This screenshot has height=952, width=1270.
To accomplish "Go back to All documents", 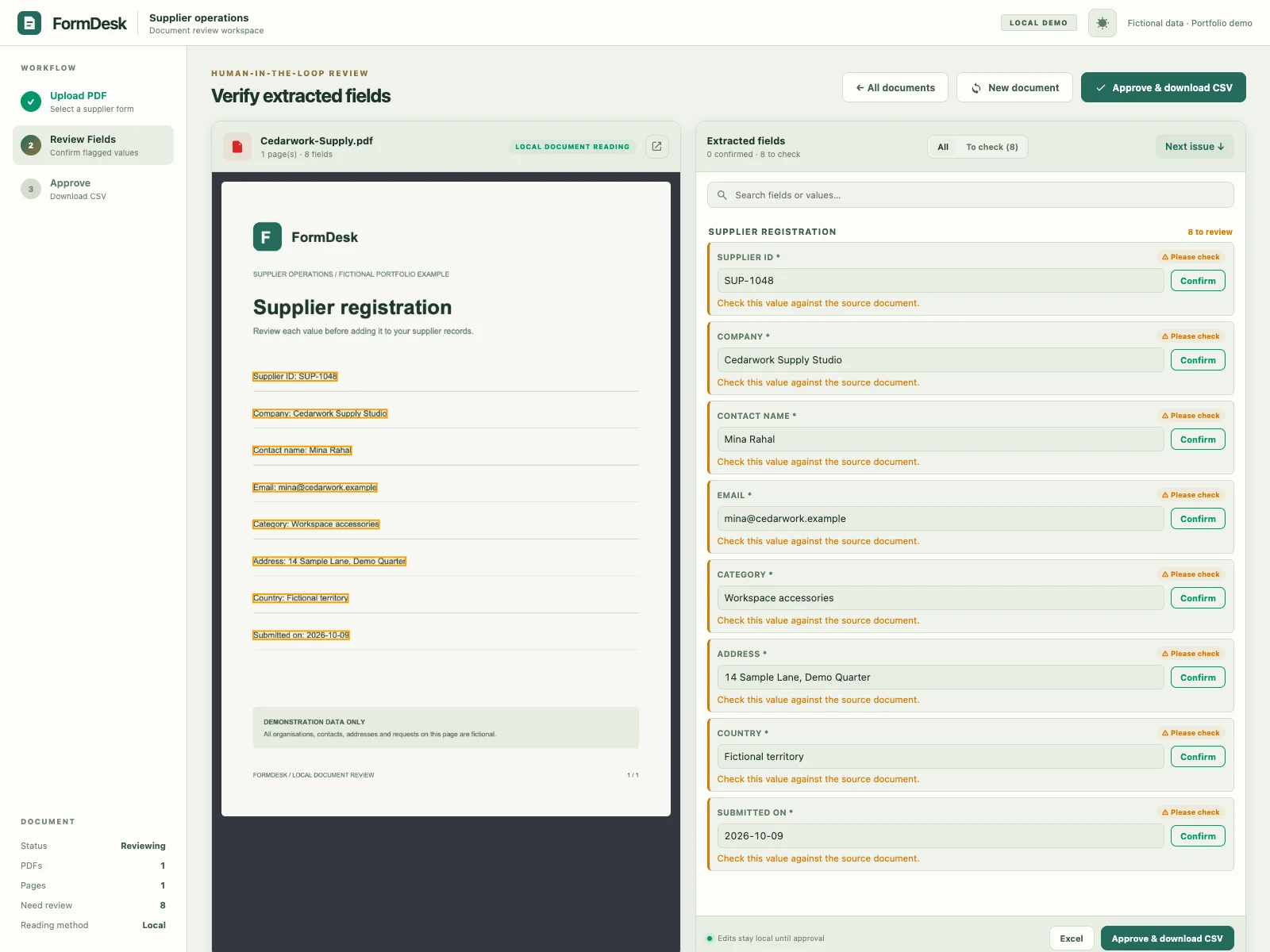I will tap(895, 87).
